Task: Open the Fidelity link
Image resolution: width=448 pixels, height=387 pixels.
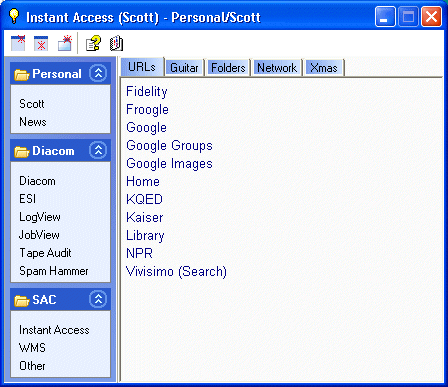Action: (147, 92)
